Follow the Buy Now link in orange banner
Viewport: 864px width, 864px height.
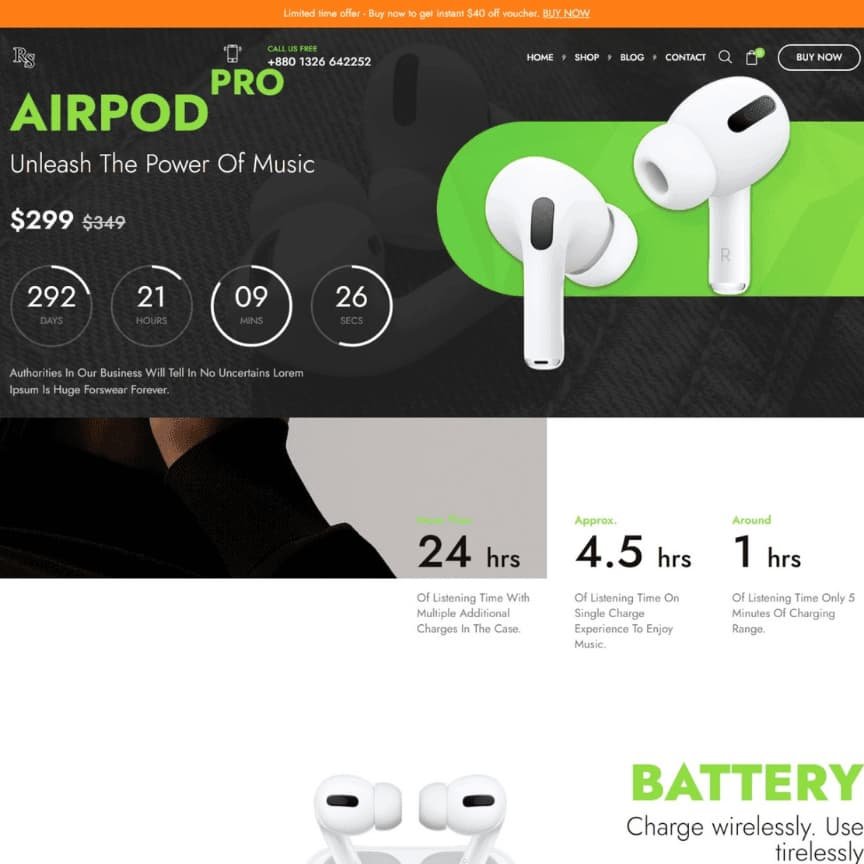pyautogui.click(x=566, y=13)
